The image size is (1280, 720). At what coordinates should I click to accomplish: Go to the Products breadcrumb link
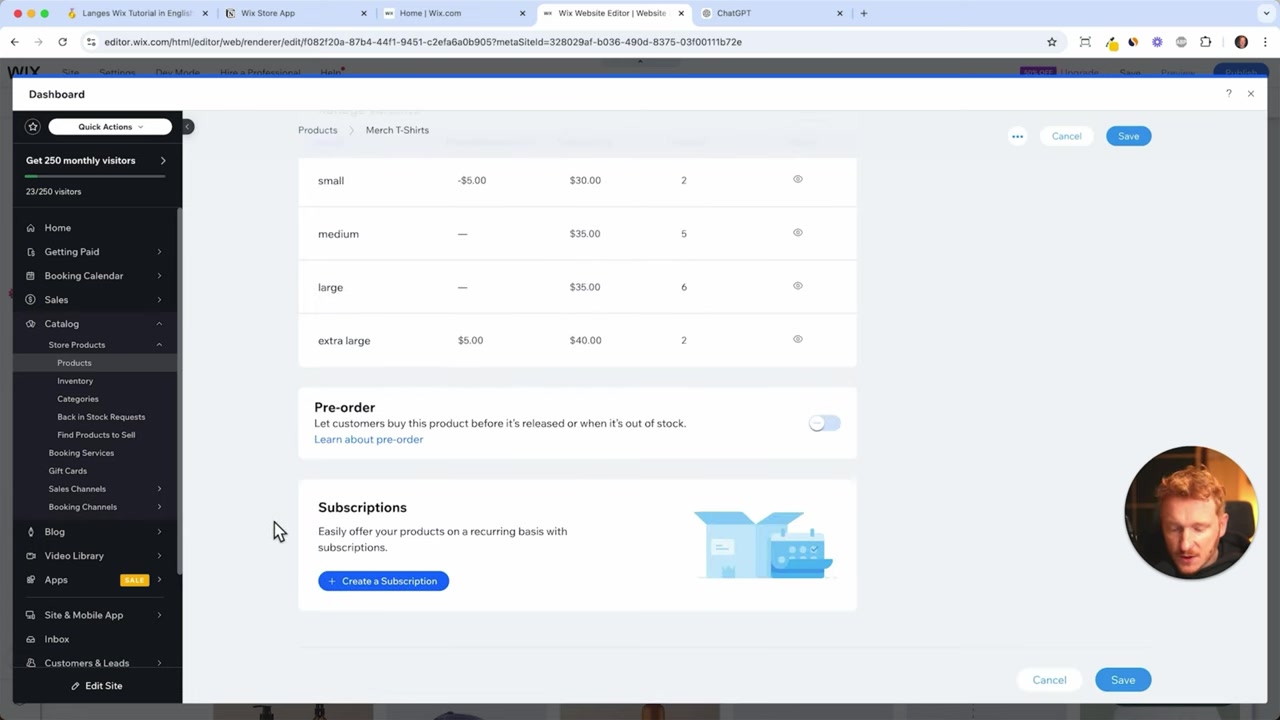tap(317, 130)
